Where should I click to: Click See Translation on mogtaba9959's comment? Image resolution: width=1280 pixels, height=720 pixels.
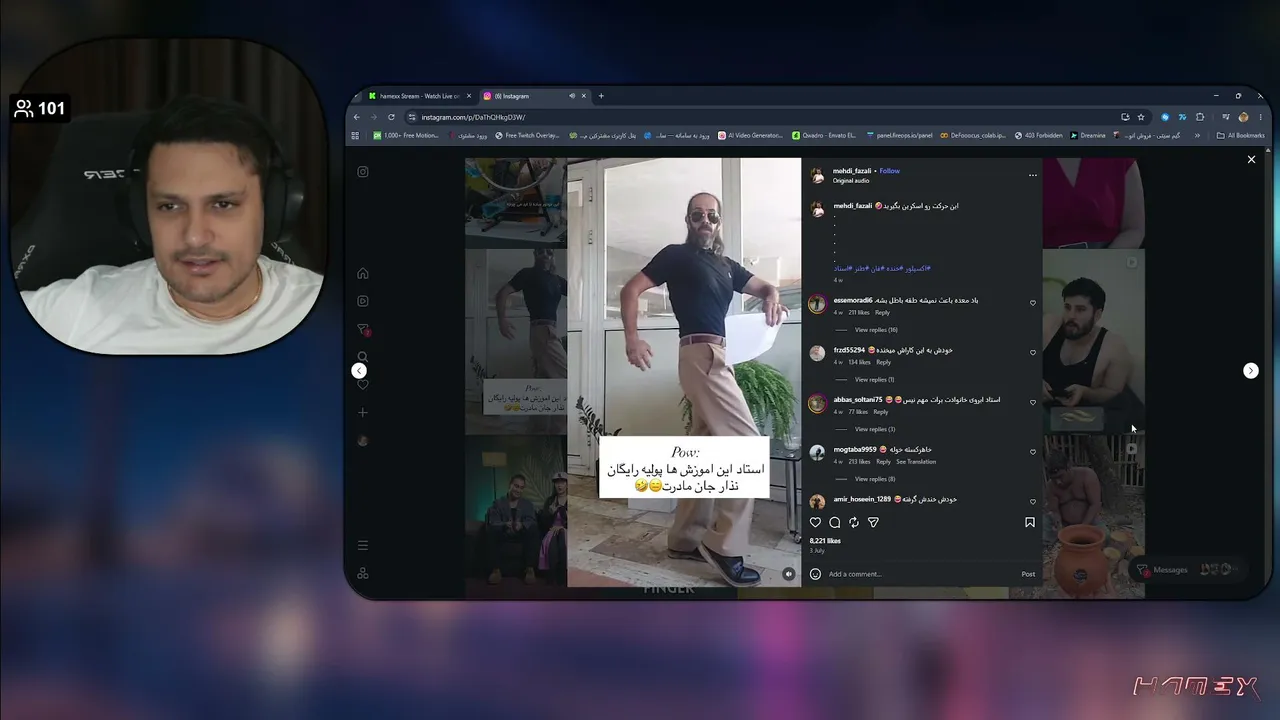(916, 462)
